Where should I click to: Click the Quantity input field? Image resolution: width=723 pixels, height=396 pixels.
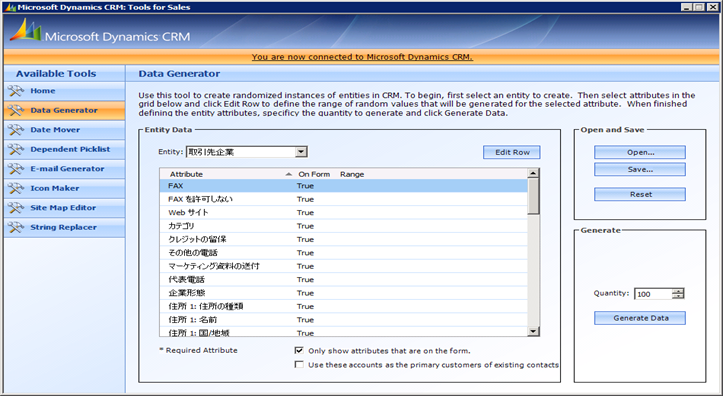(x=653, y=294)
